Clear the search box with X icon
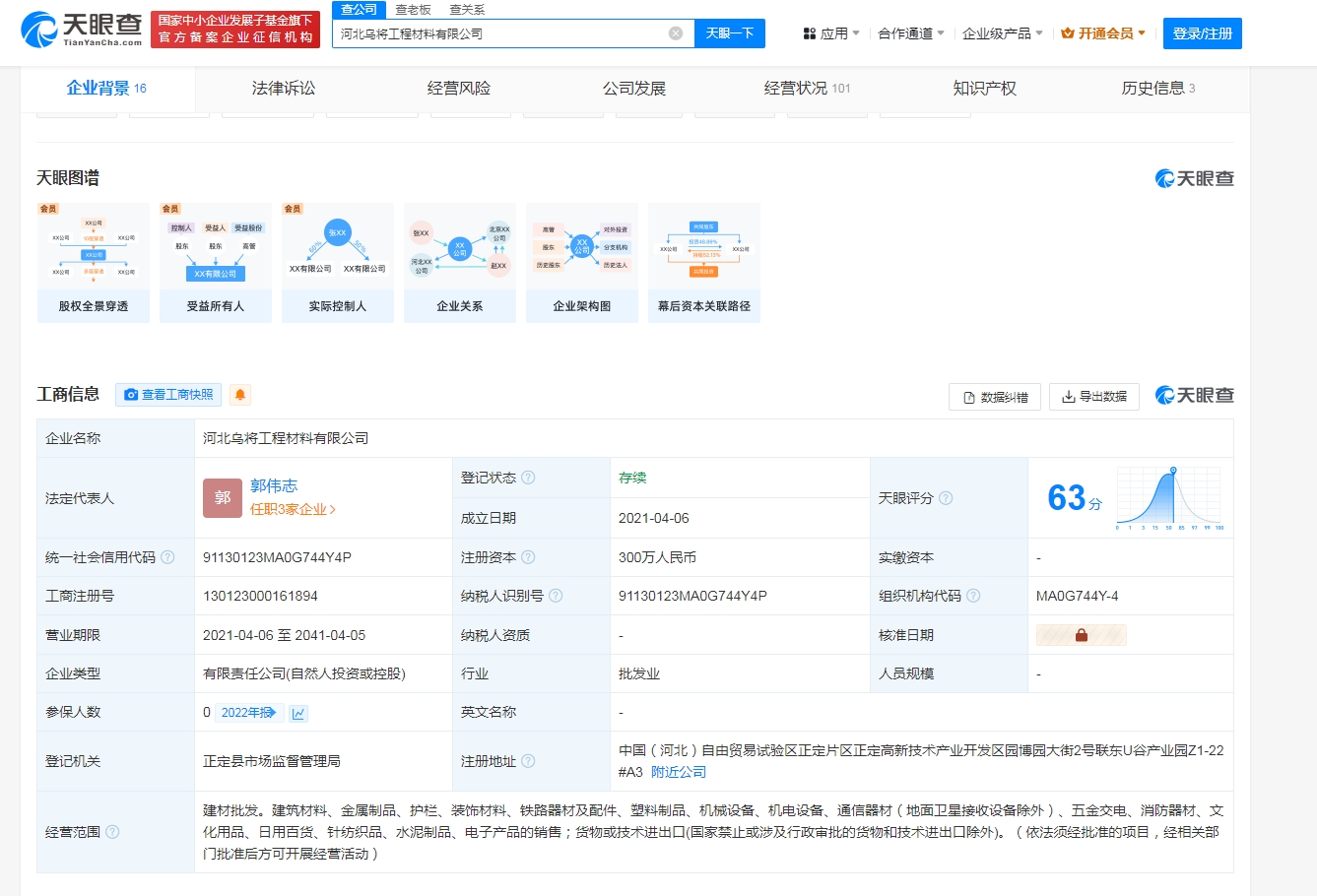Screen dimensions: 1317x896 [x=676, y=33]
